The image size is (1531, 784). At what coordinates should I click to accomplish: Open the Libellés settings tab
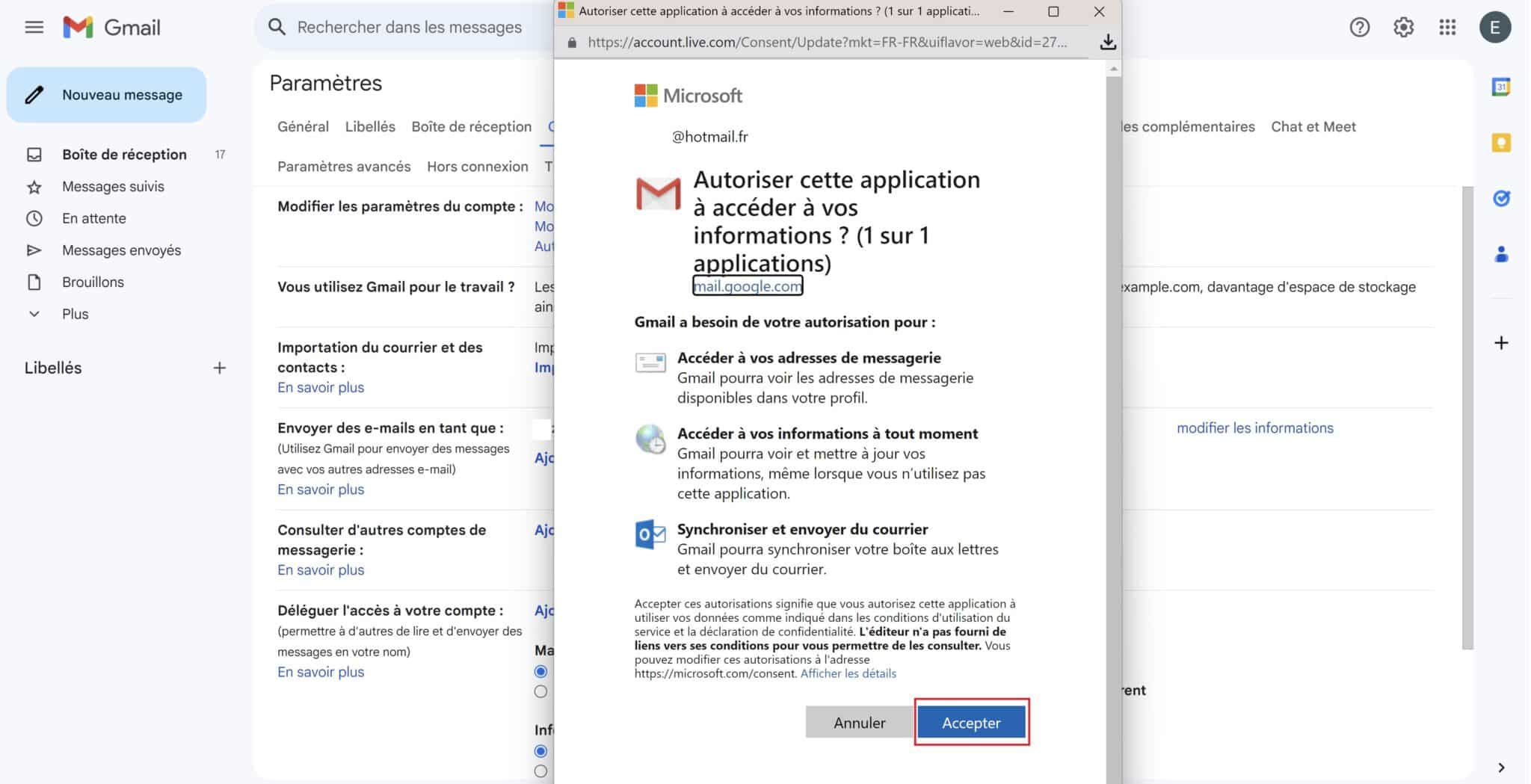(x=370, y=126)
